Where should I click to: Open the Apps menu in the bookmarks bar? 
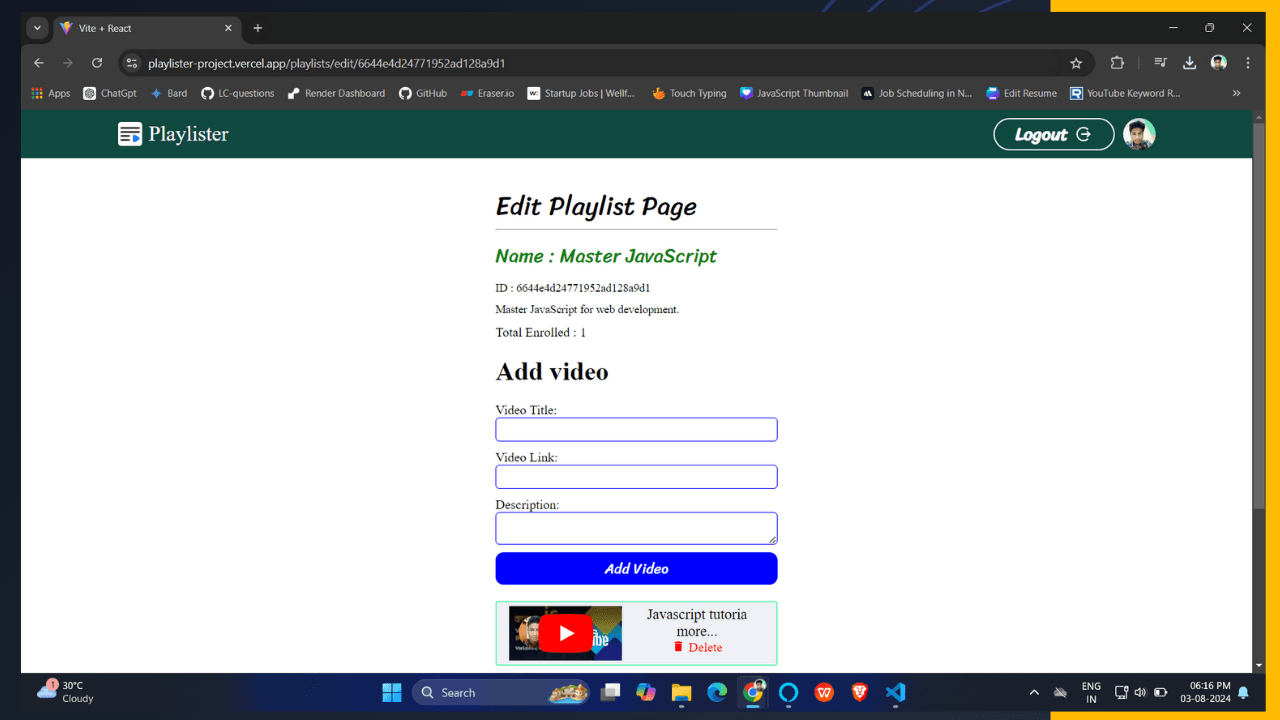click(x=50, y=93)
